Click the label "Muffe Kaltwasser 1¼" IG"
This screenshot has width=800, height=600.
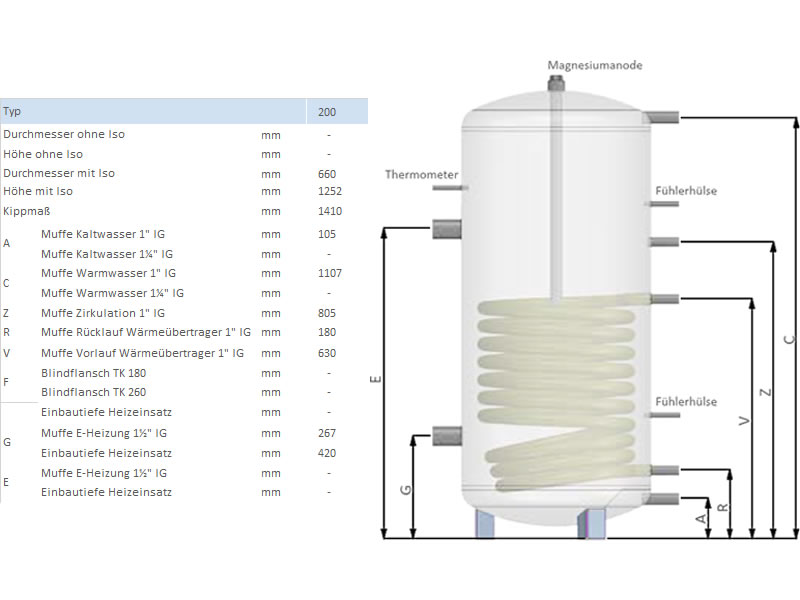(x=107, y=254)
